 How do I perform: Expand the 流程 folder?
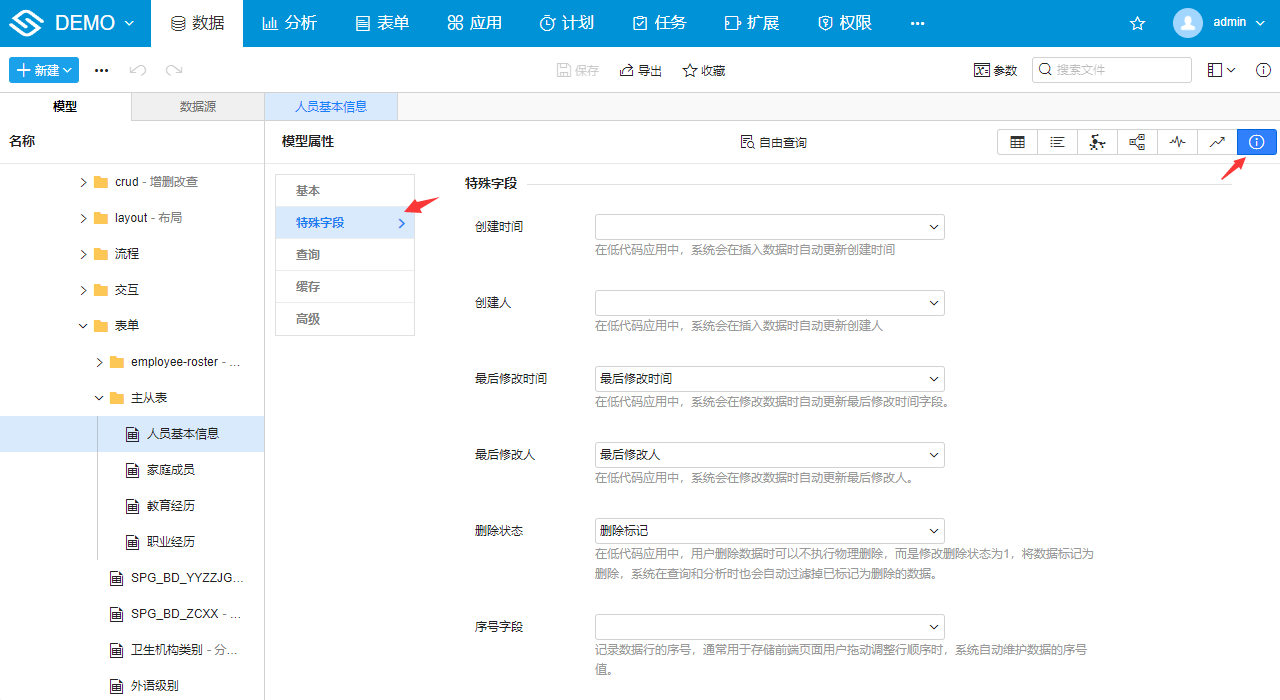click(85, 253)
